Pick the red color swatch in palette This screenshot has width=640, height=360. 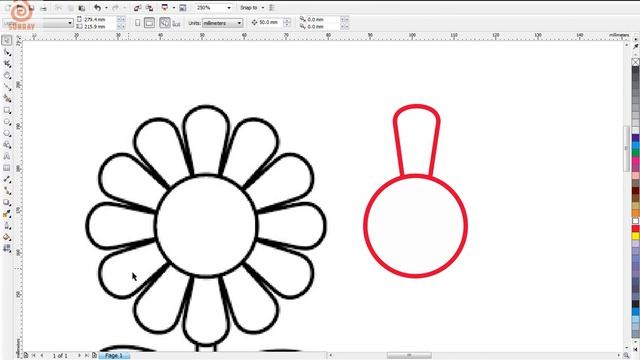click(x=636, y=229)
